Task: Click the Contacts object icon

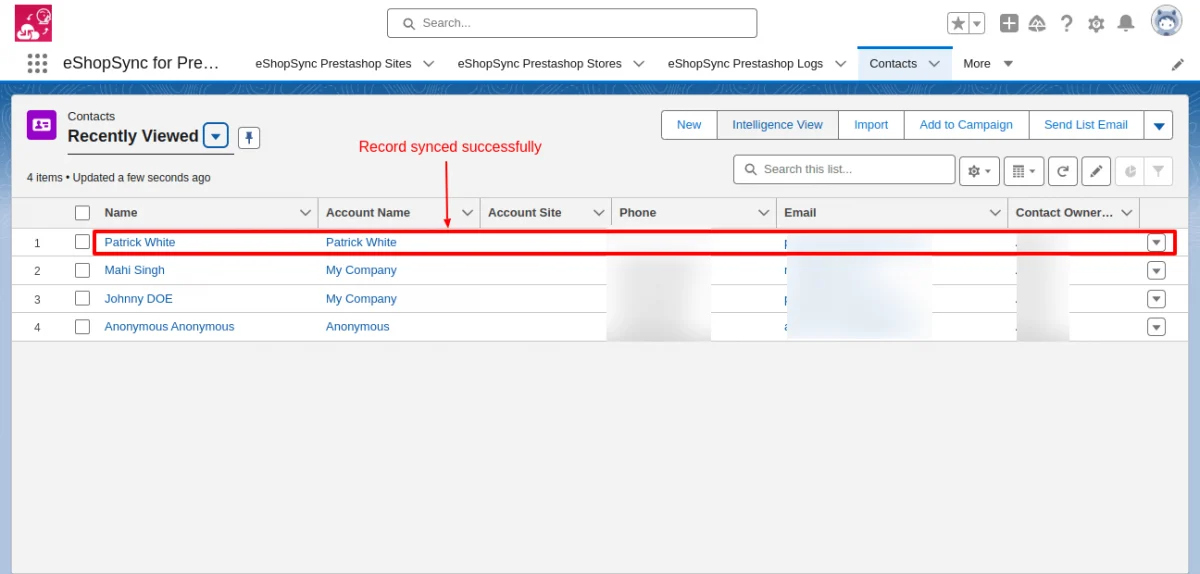Action: click(41, 124)
